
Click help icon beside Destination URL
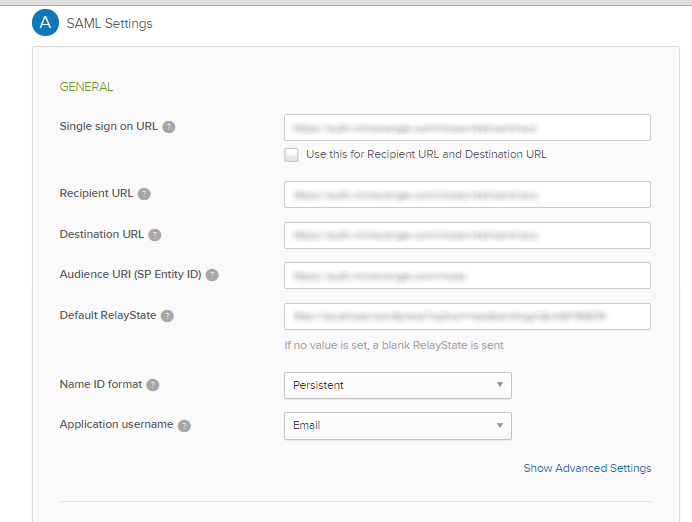pyautogui.click(x=155, y=235)
